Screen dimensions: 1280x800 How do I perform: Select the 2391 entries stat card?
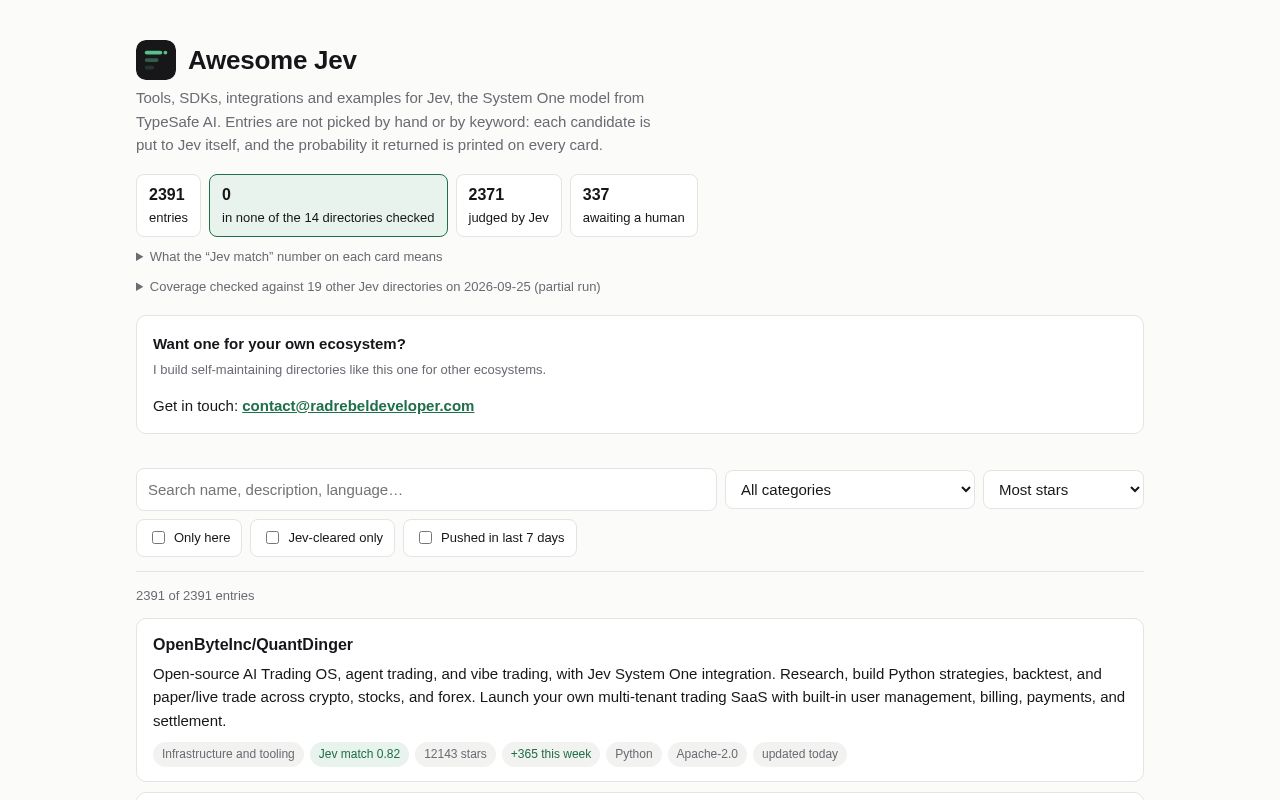168,205
